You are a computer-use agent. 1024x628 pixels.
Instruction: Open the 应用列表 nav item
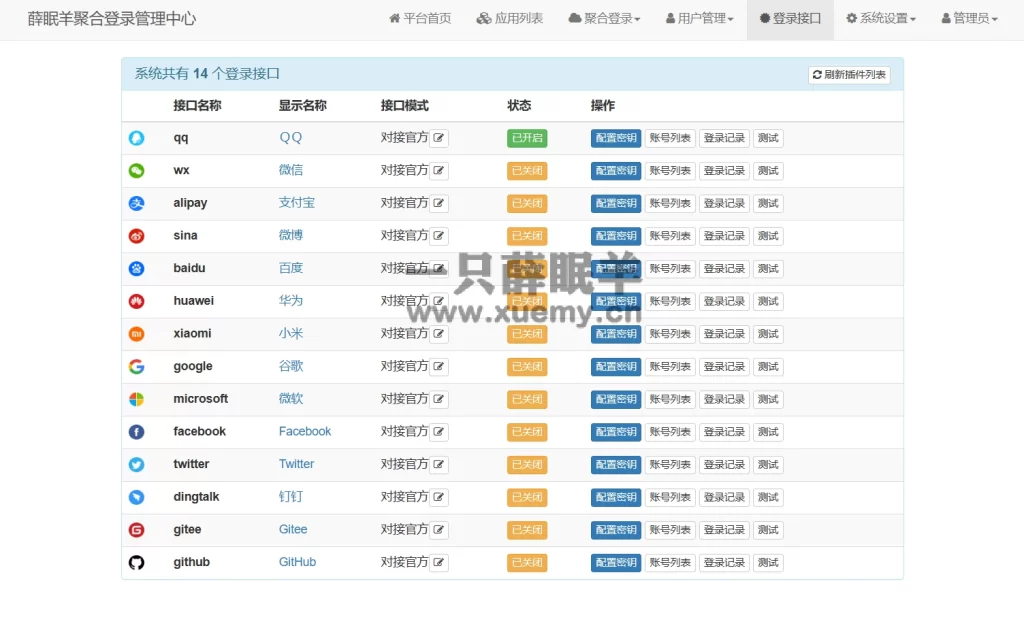(x=509, y=18)
